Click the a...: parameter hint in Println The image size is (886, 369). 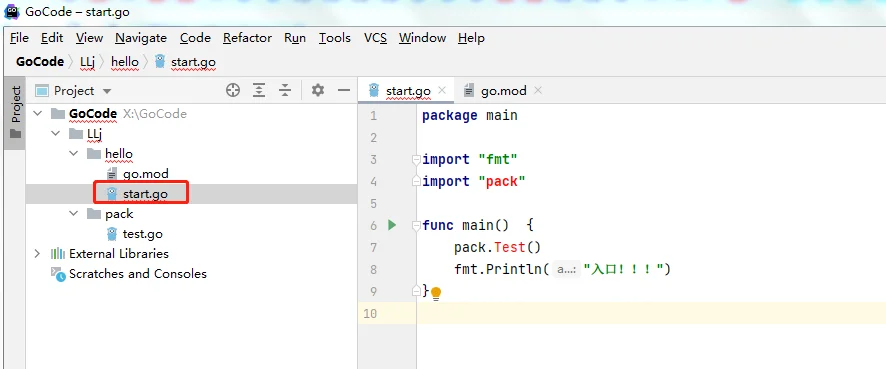566,270
